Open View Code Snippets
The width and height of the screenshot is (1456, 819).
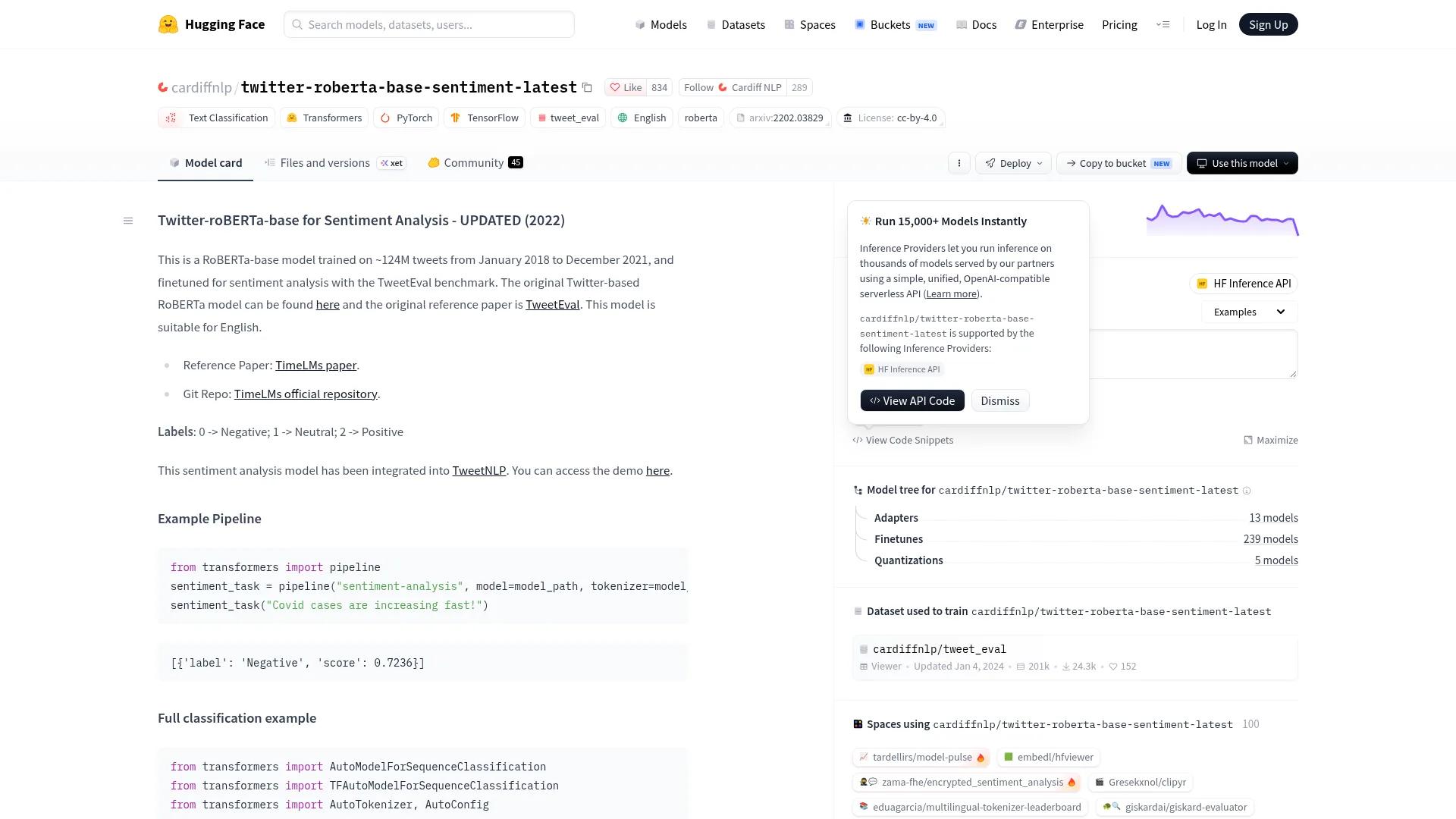click(903, 440)
